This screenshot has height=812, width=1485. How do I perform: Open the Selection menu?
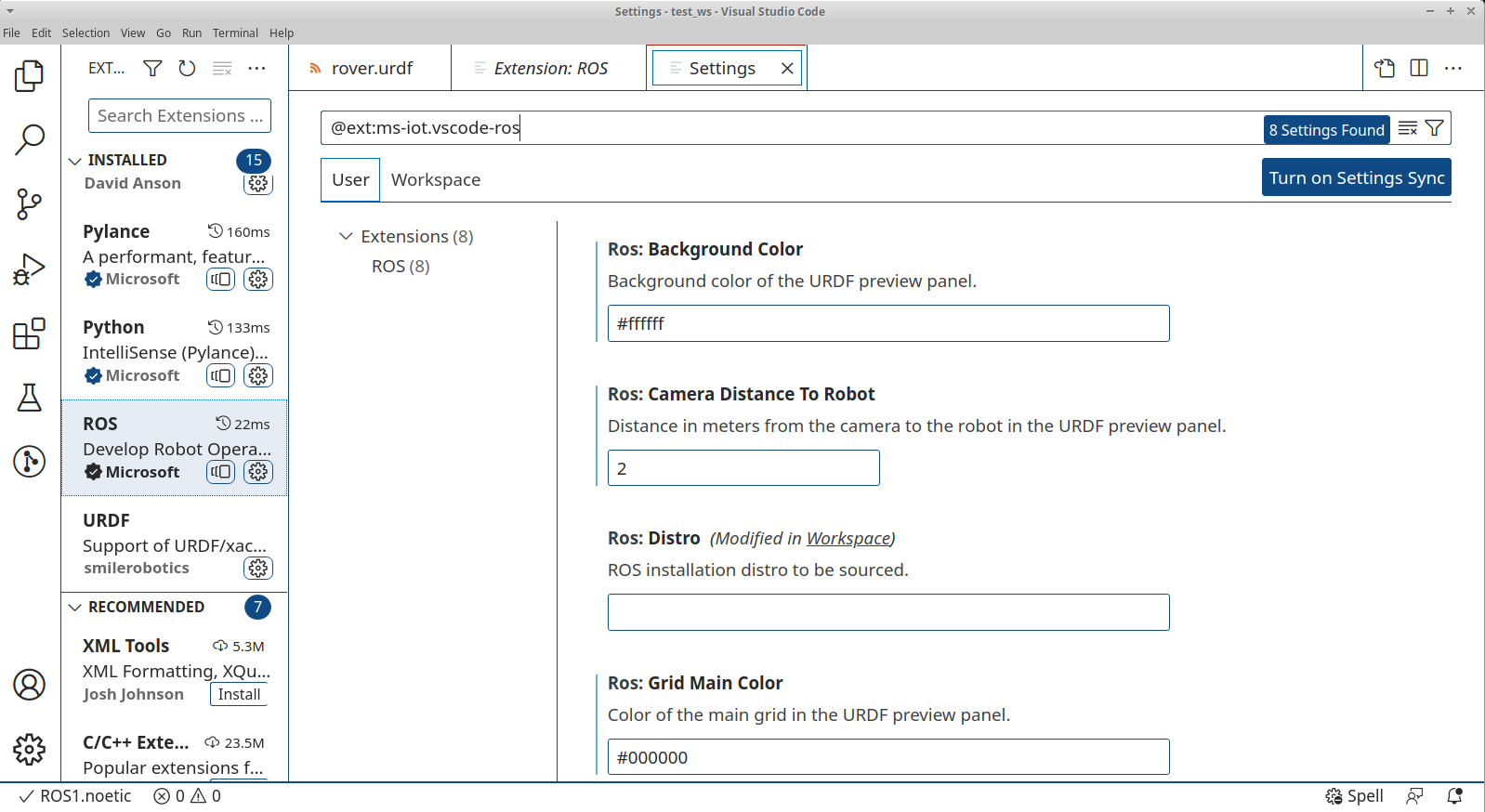tap(85, 33)
